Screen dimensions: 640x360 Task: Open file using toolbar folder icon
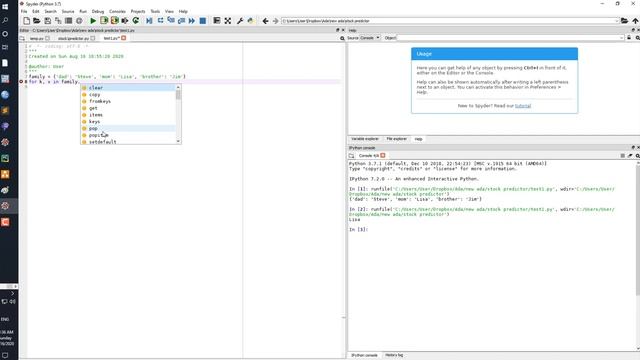point(37,21)
